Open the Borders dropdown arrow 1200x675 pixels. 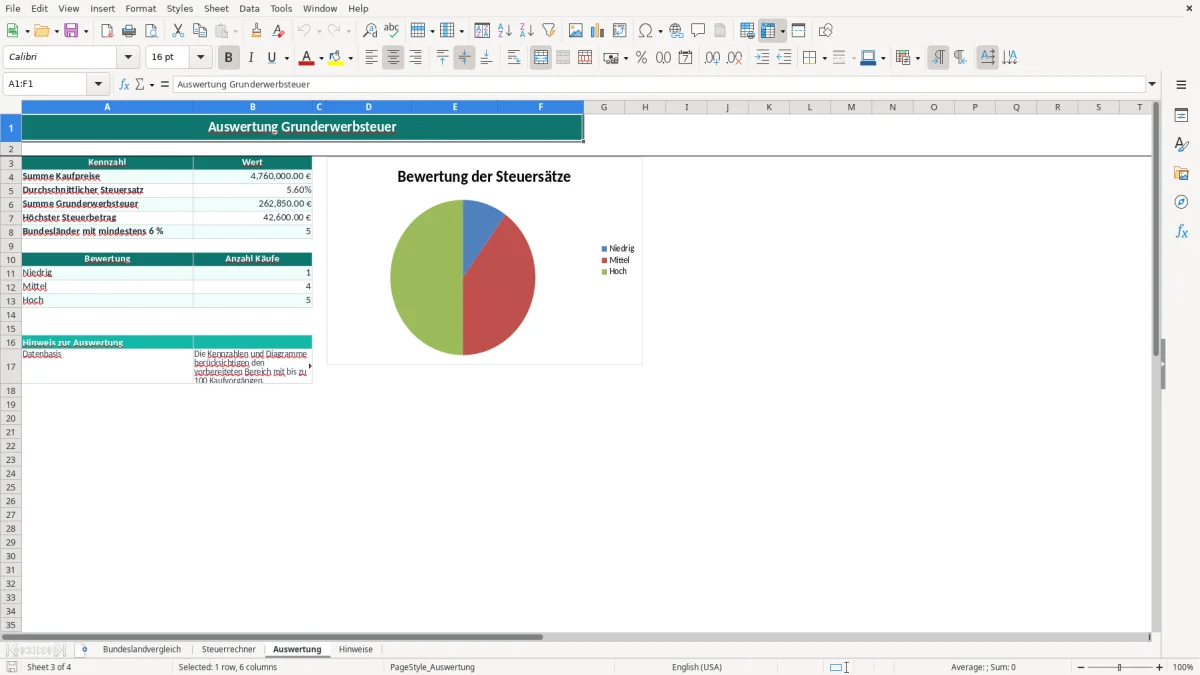824,58
